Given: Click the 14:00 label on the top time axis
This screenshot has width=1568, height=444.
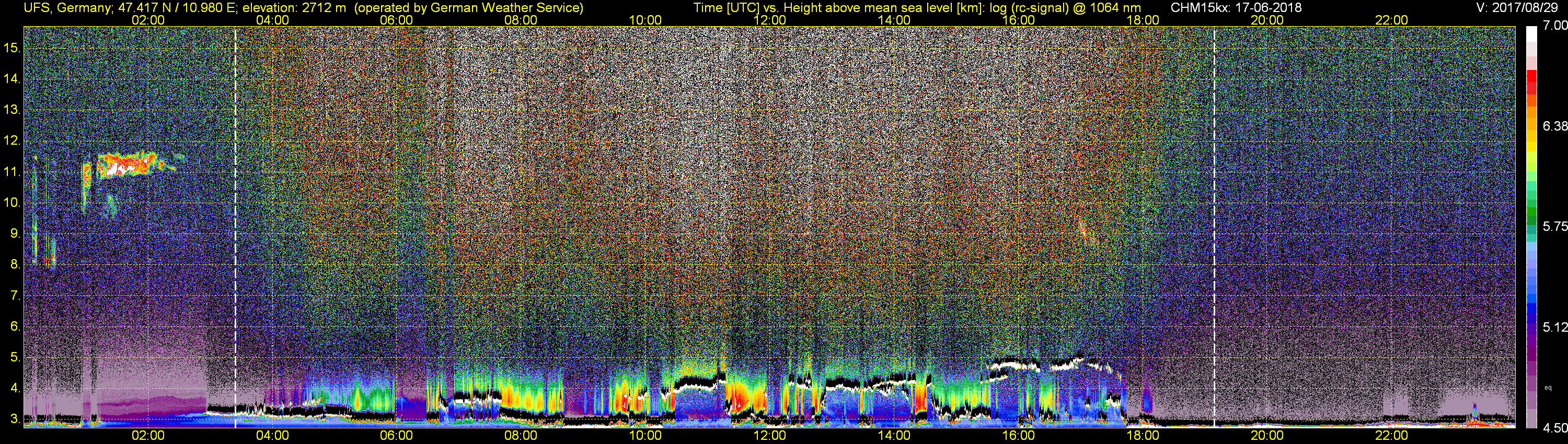Looking at the screenshot, I should click(x=894, y=20).
